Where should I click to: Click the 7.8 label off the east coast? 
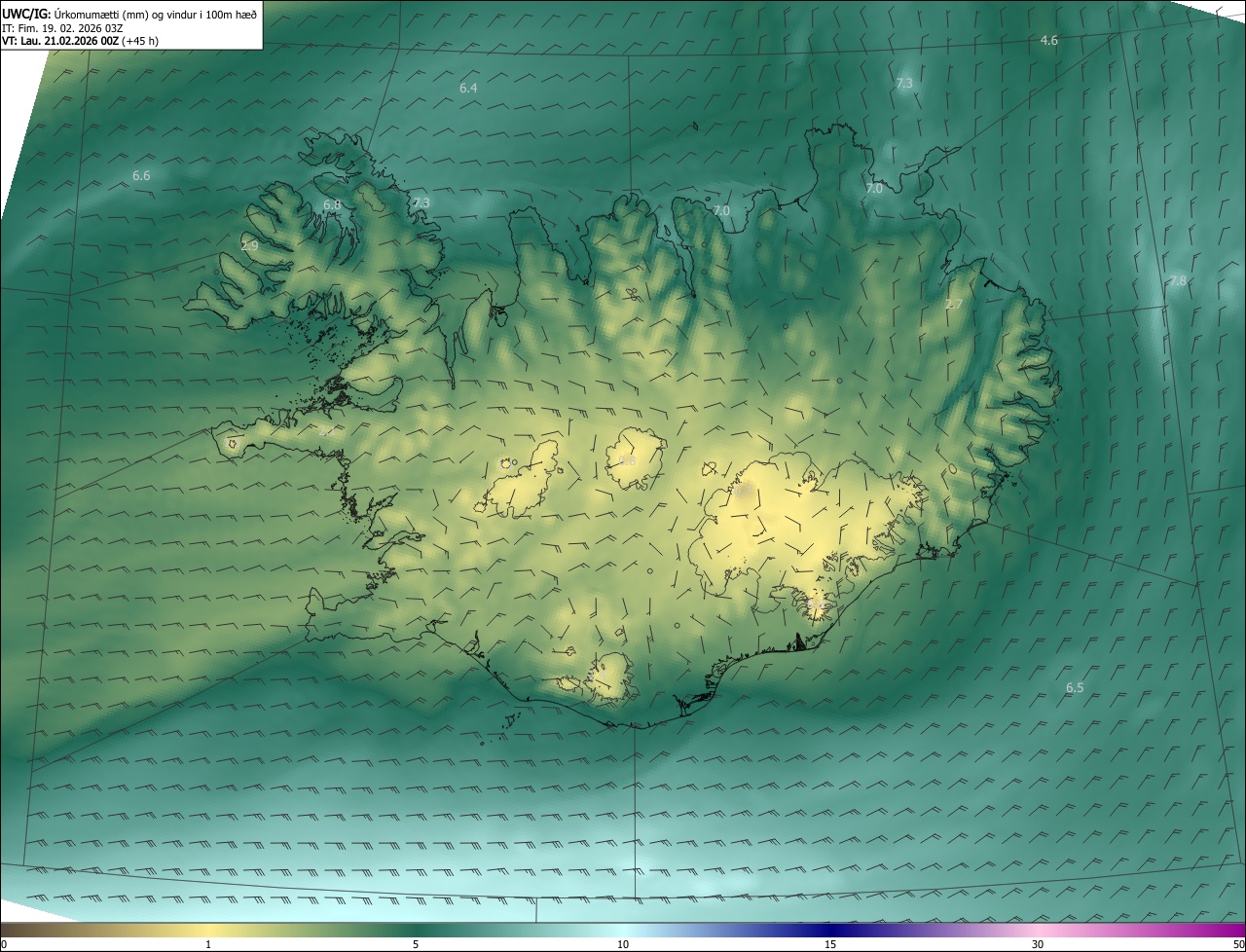pyautogui.click(x=1177, y=280)
